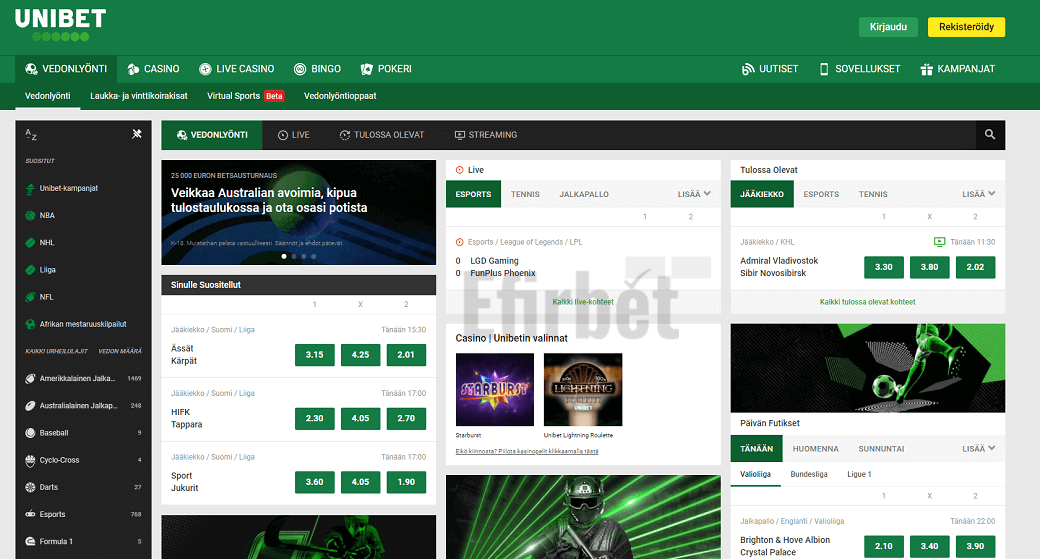Click the pin icon in sidebar

coord(137,134)
